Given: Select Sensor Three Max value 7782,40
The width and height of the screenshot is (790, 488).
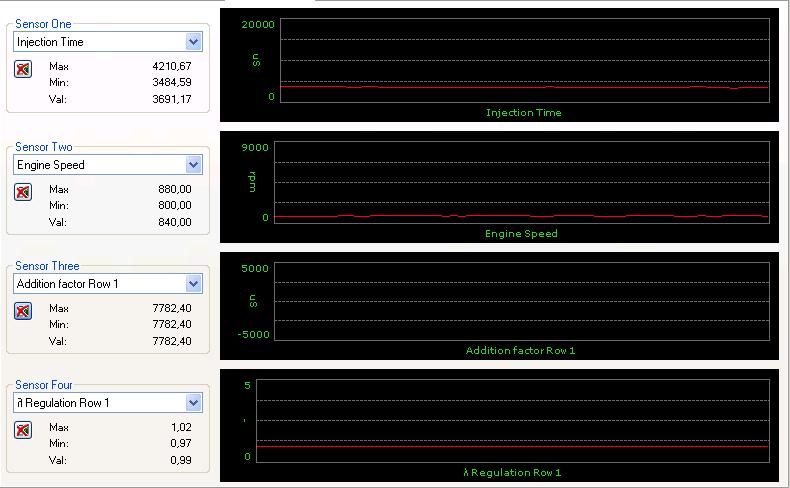Looking at the screenshot, I should [x=172, y=308].
